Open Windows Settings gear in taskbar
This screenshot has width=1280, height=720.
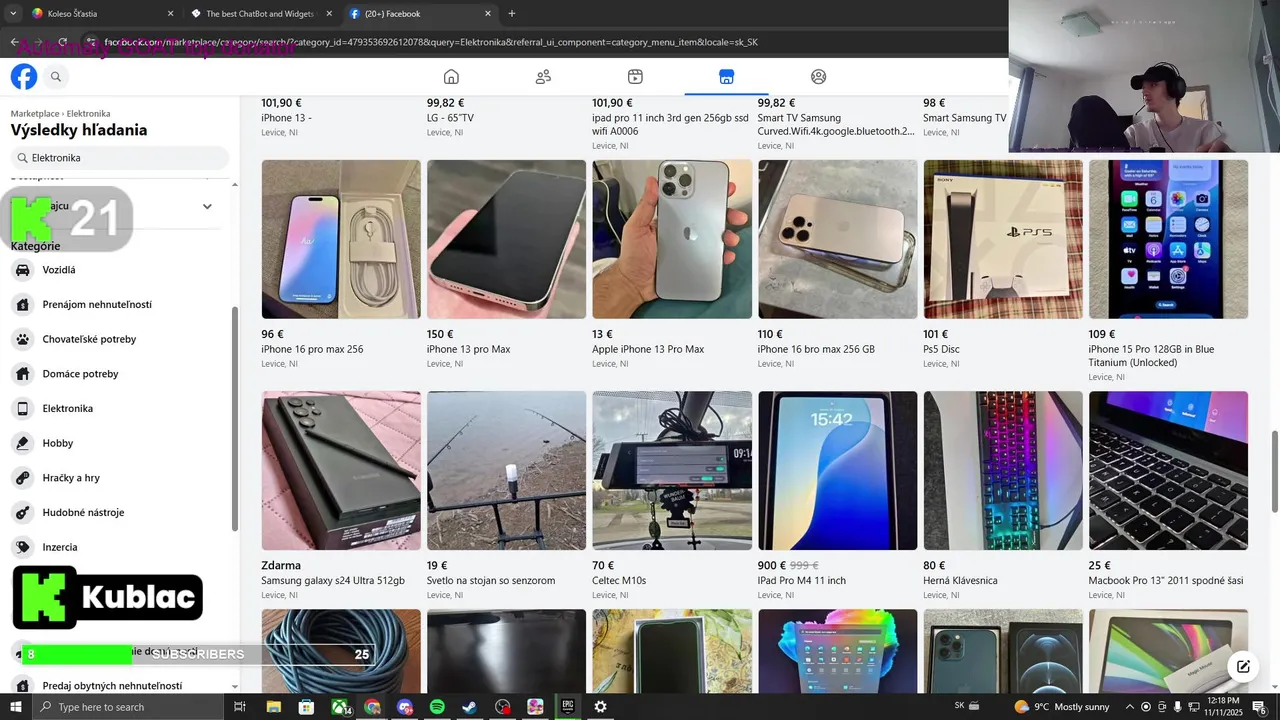click(x=600, y=707)
